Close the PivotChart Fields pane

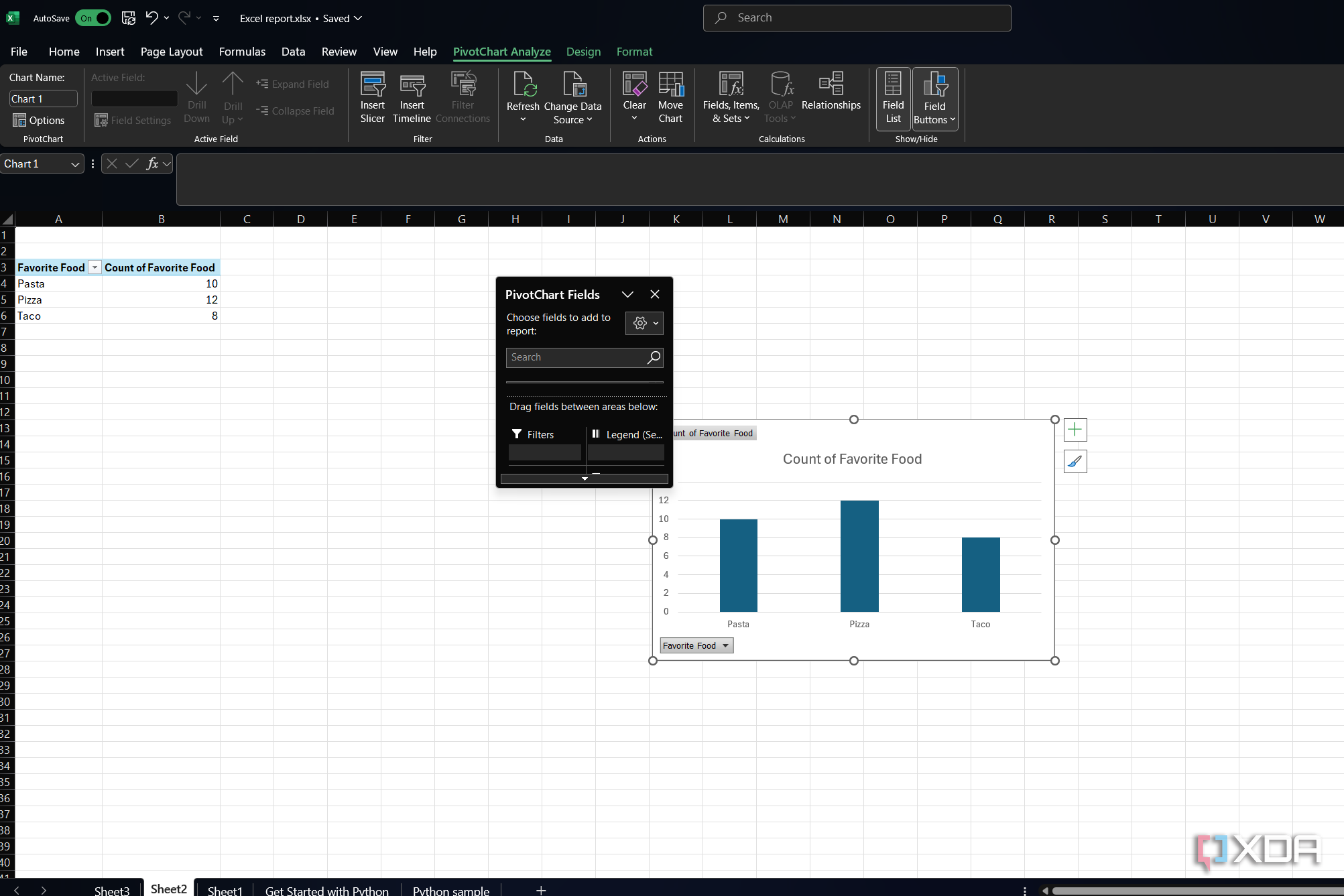655,294
